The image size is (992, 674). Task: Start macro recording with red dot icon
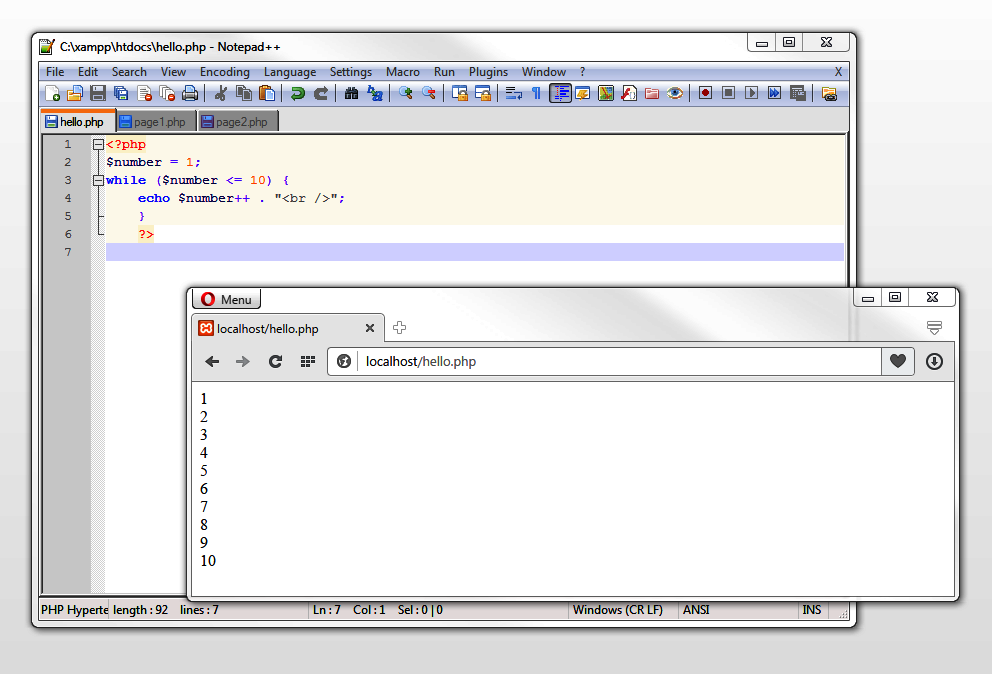(x=705, y=93)
